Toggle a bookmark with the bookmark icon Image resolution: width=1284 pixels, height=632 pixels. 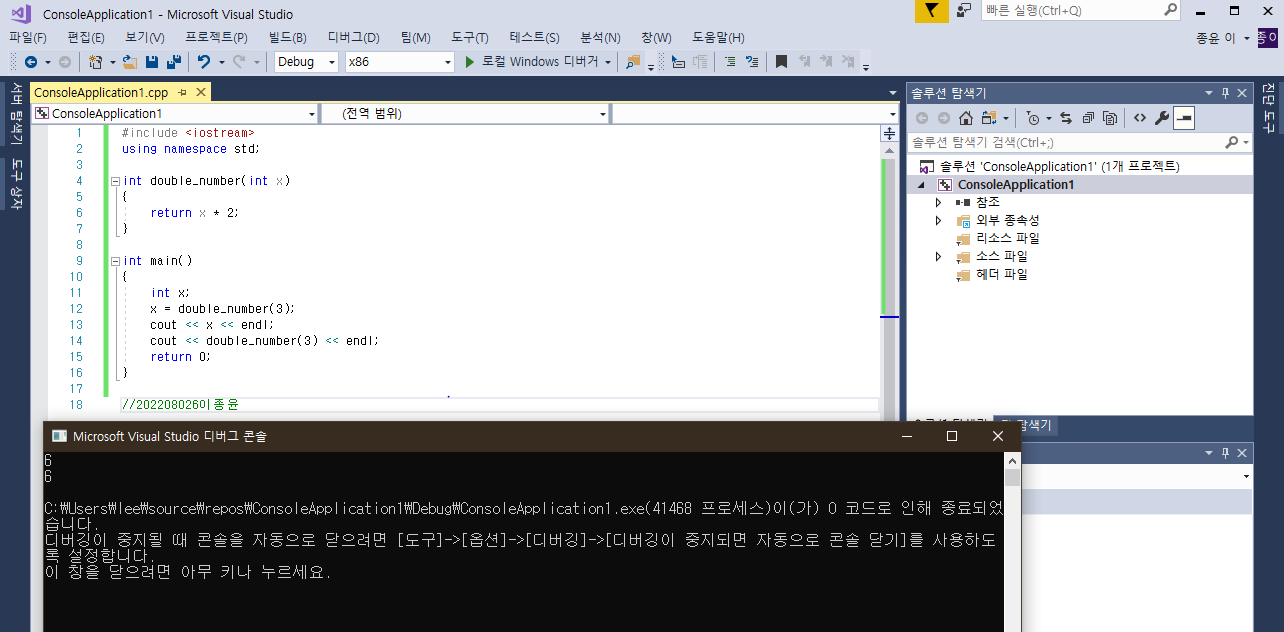(782, 62)
